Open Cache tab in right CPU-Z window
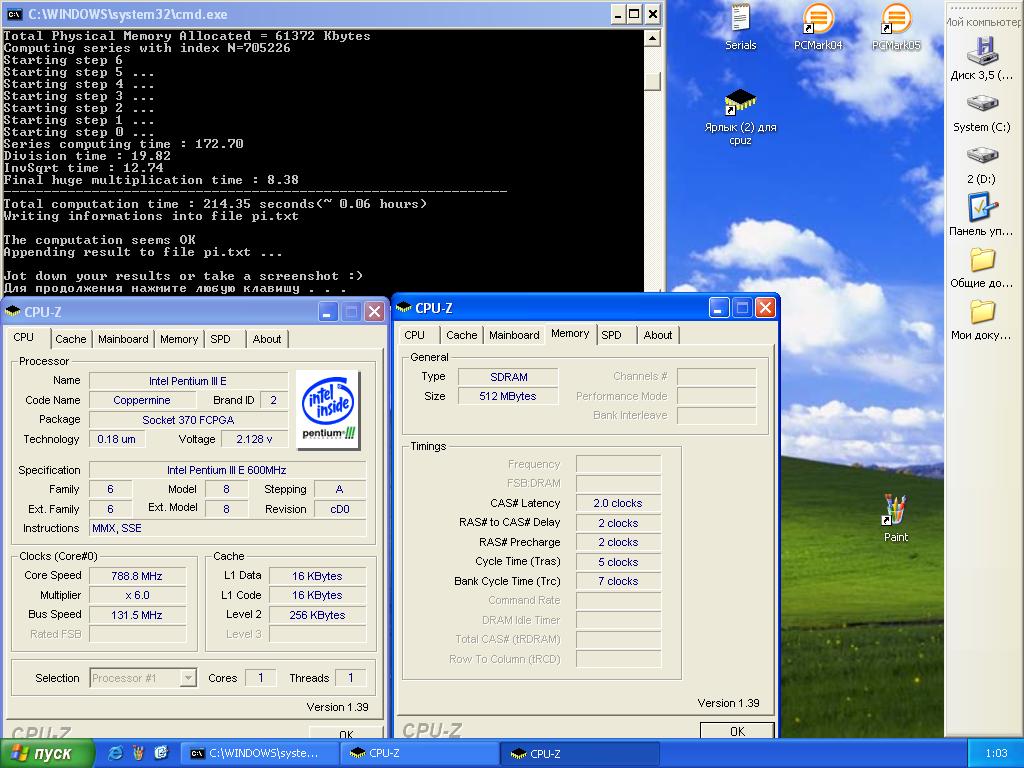 click(x=462, y=335)
